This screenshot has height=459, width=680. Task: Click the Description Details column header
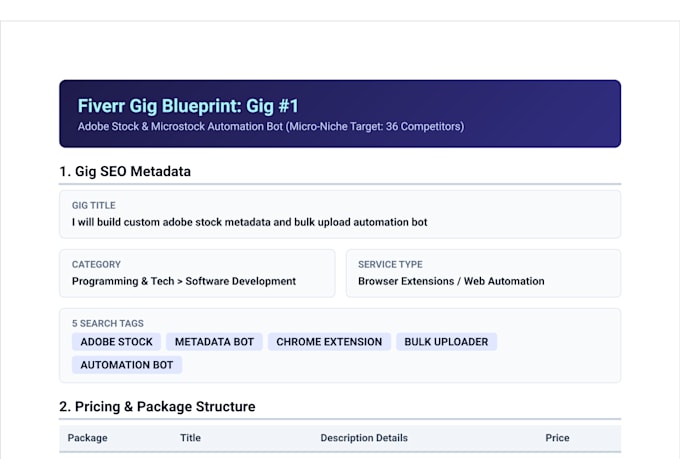364,438
